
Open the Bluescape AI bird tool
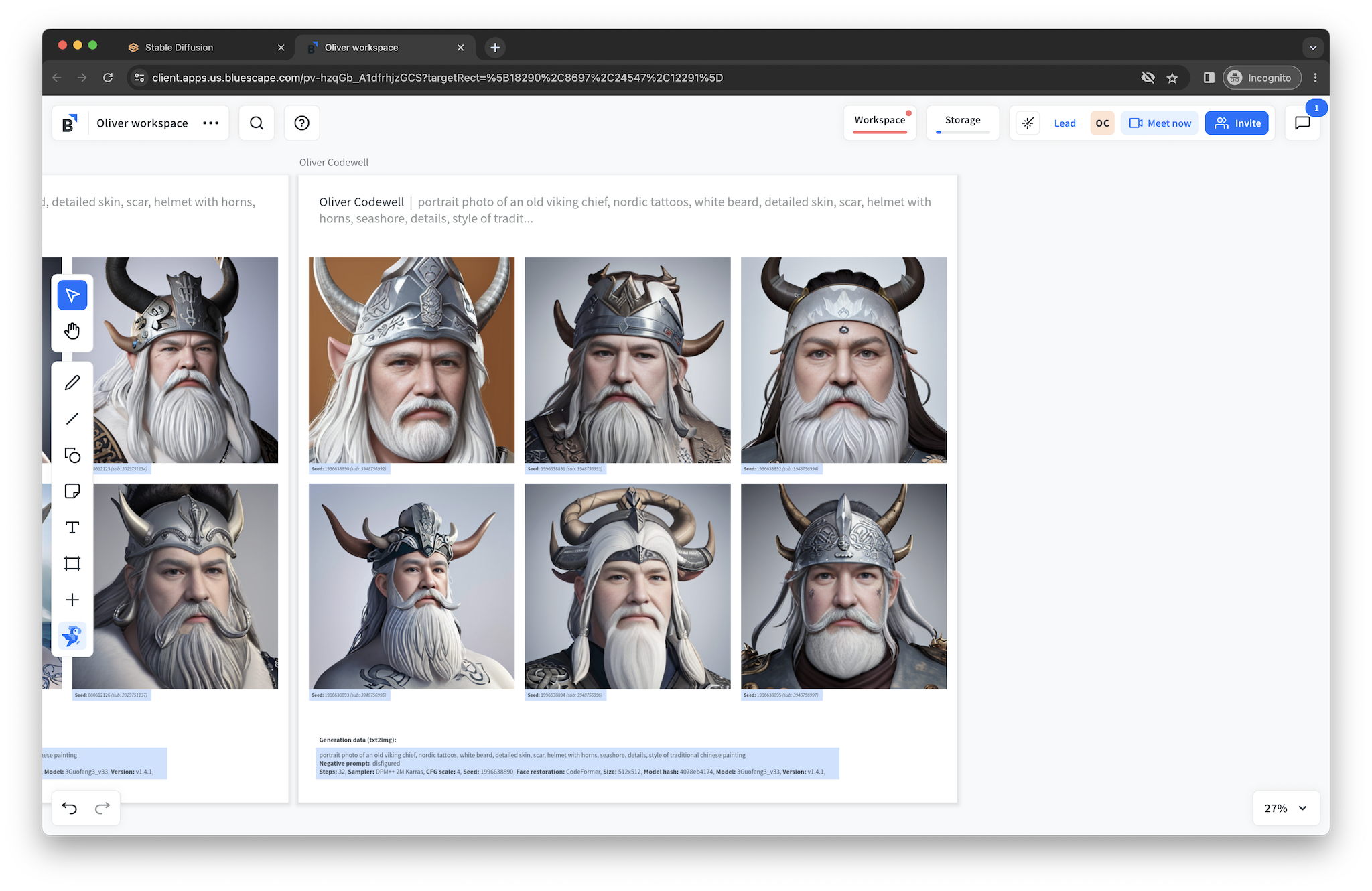click(72, 636)
